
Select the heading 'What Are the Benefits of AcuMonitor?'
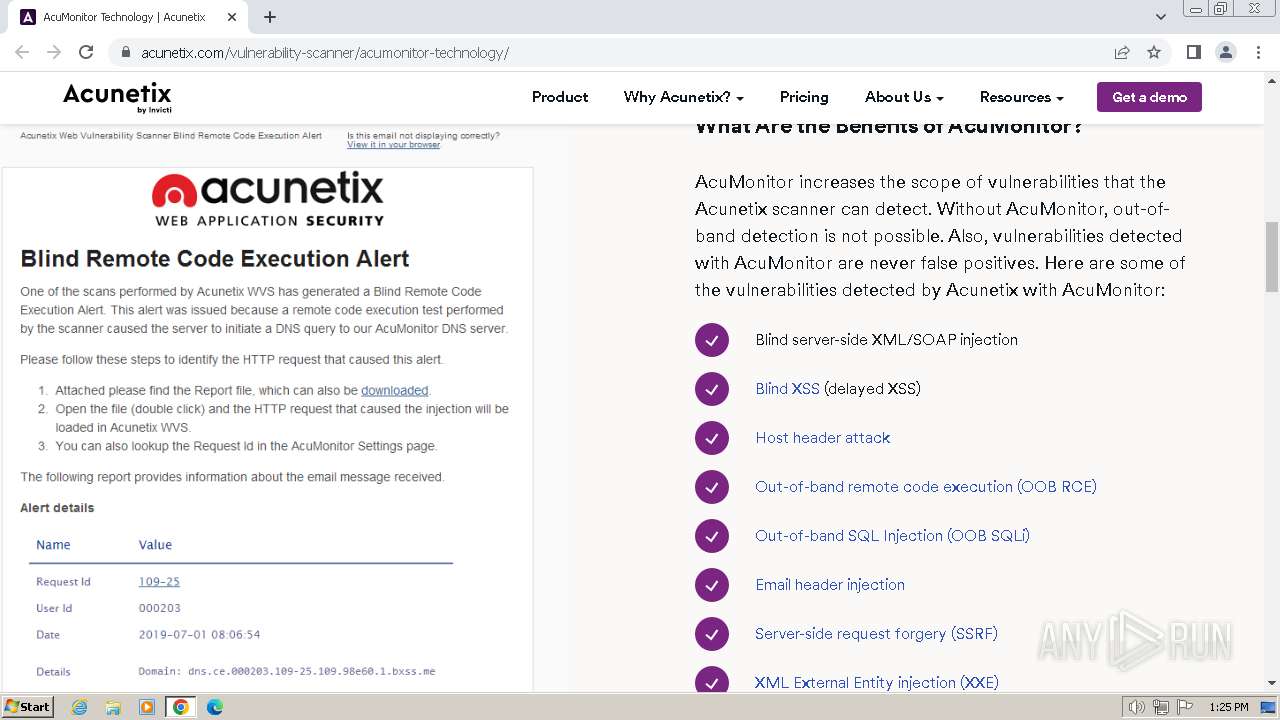[889, 127]
